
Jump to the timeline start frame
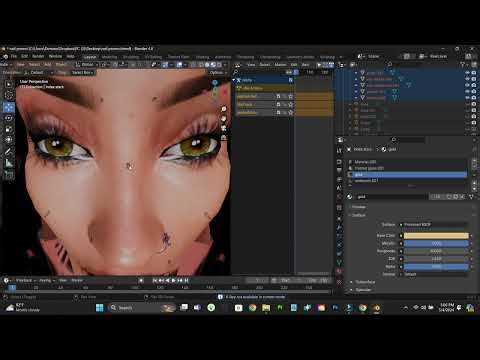pos(155,280)
